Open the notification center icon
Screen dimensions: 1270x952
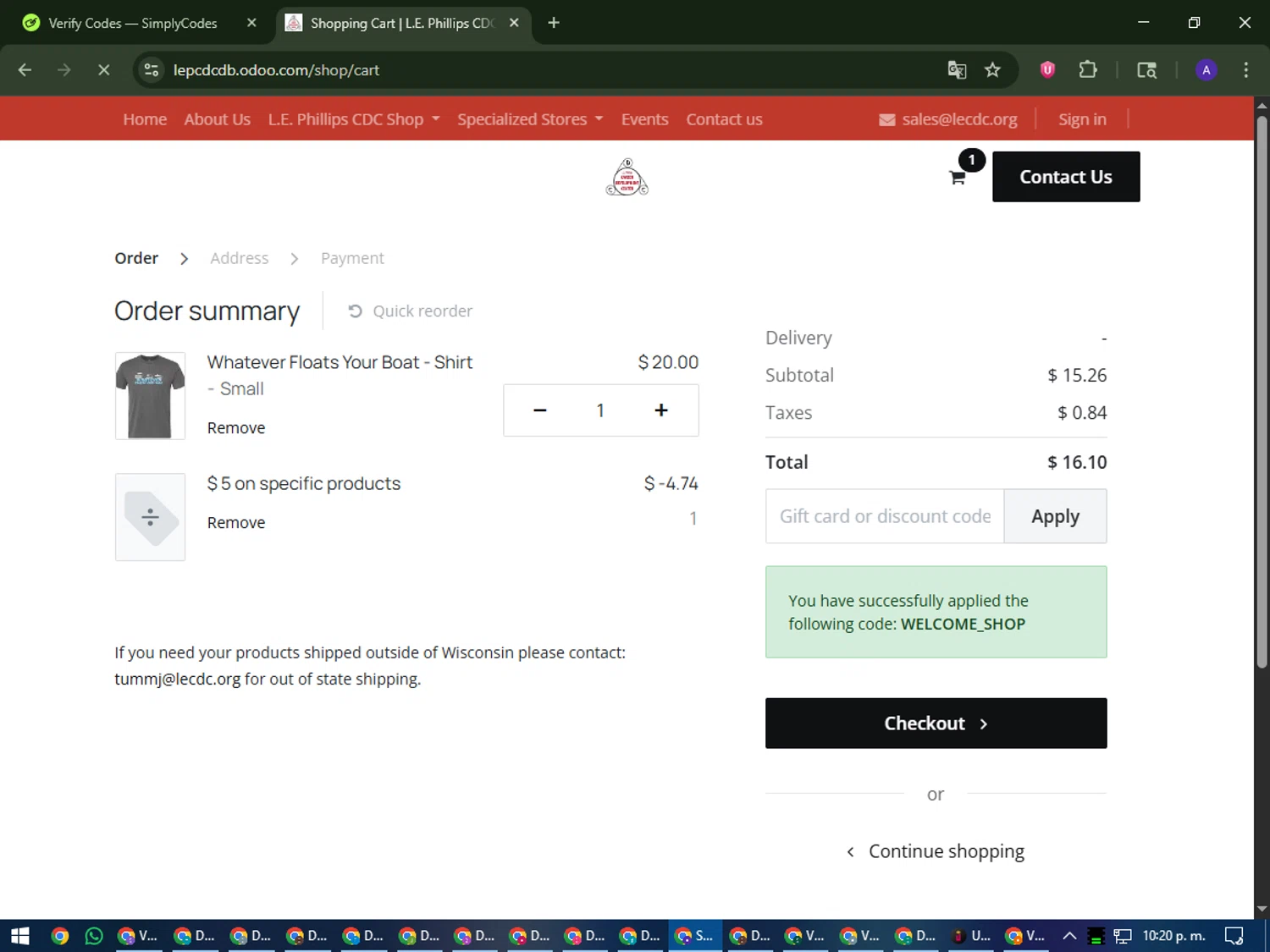pyautogui.click(x=1234, y=936)
